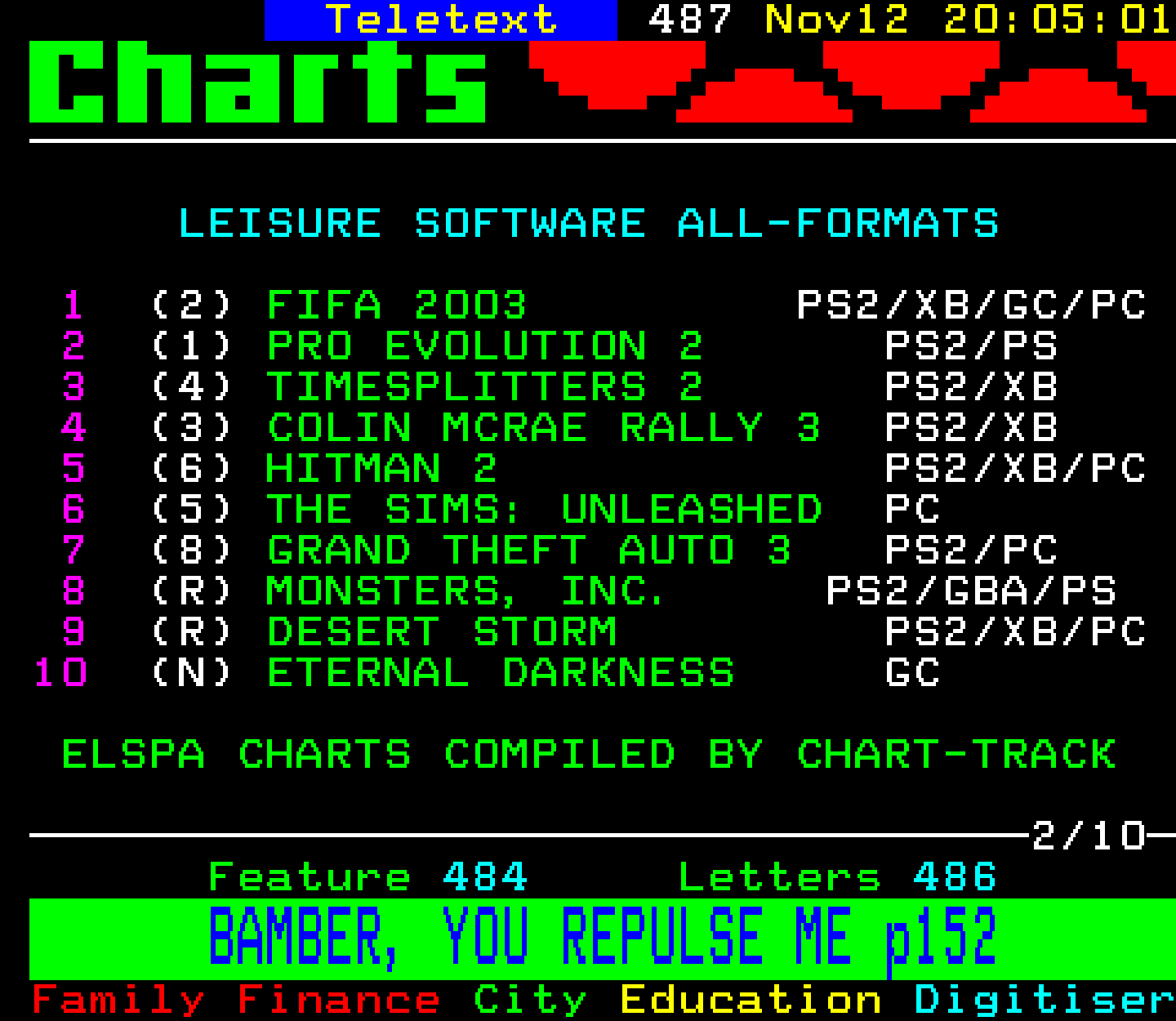Click last week's position (2) for FIFA 2003
1176x1021 pixels.
click(192, 305)
